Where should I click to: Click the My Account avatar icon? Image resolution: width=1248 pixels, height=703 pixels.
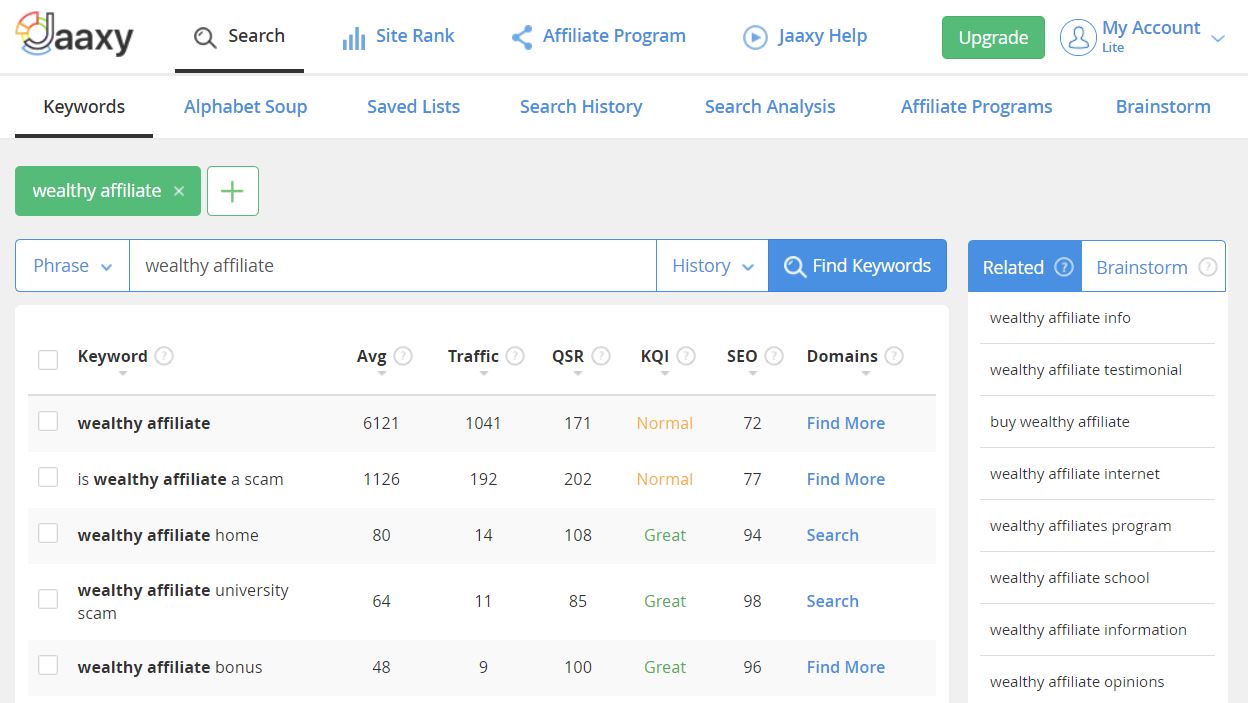1078,38
